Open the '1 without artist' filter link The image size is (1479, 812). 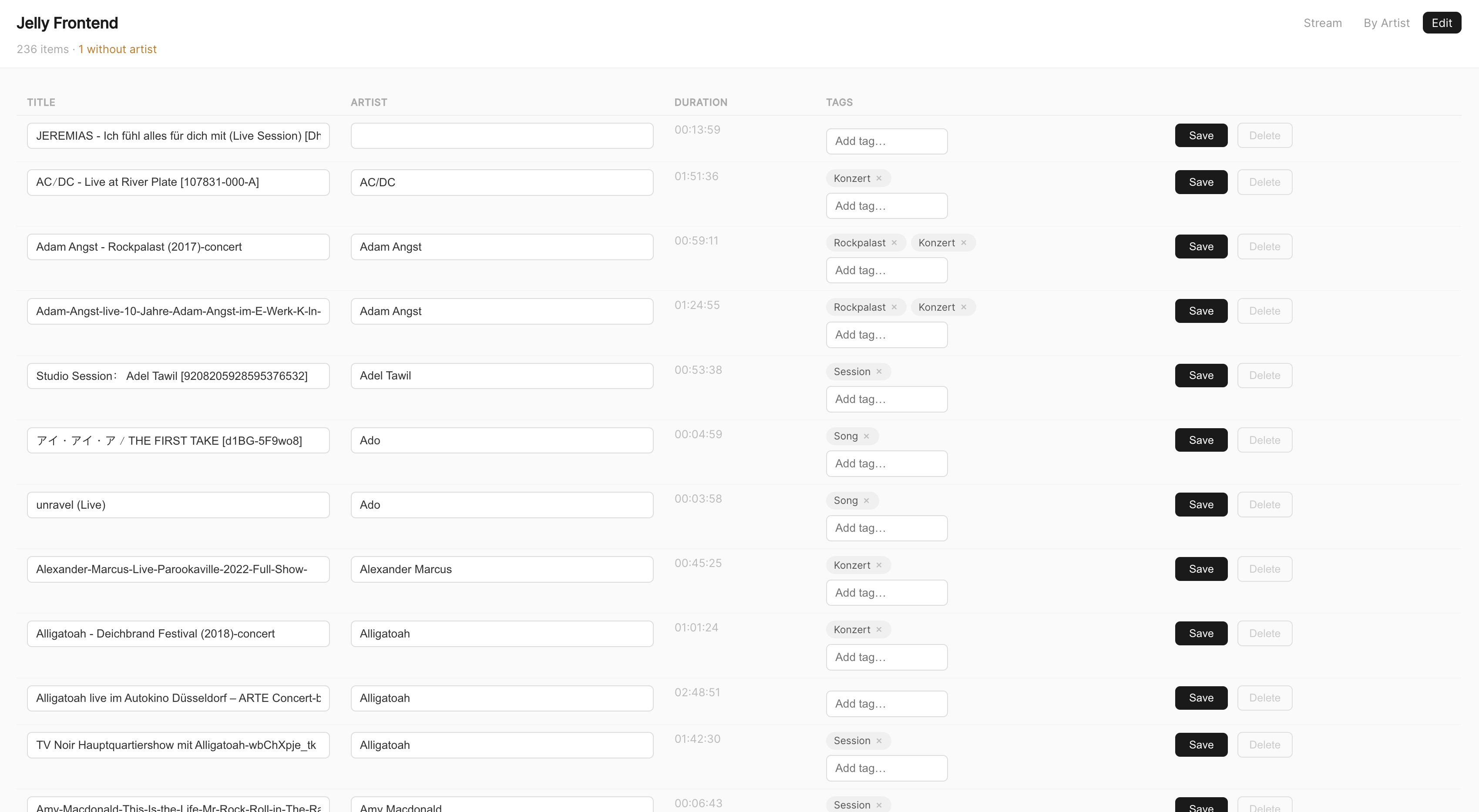click(117, 49)
